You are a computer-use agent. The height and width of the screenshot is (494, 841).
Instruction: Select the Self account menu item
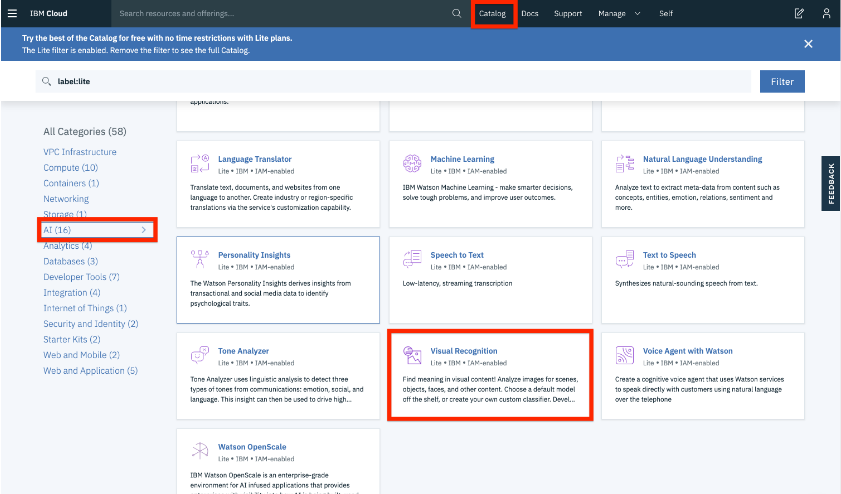coord(666,13)
